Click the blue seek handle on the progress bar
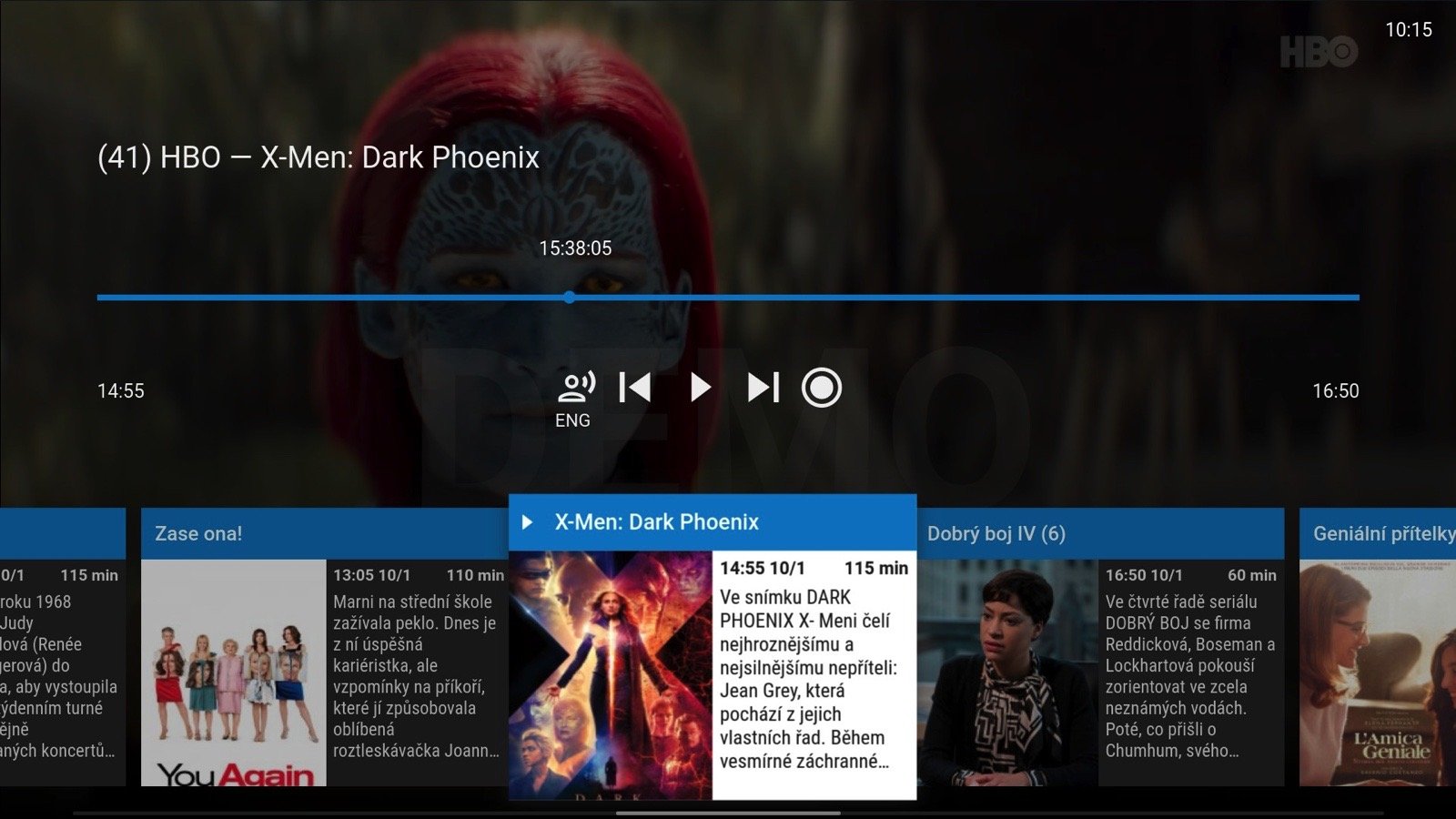This screenshot has width=1456, height=819. (569, 298)
